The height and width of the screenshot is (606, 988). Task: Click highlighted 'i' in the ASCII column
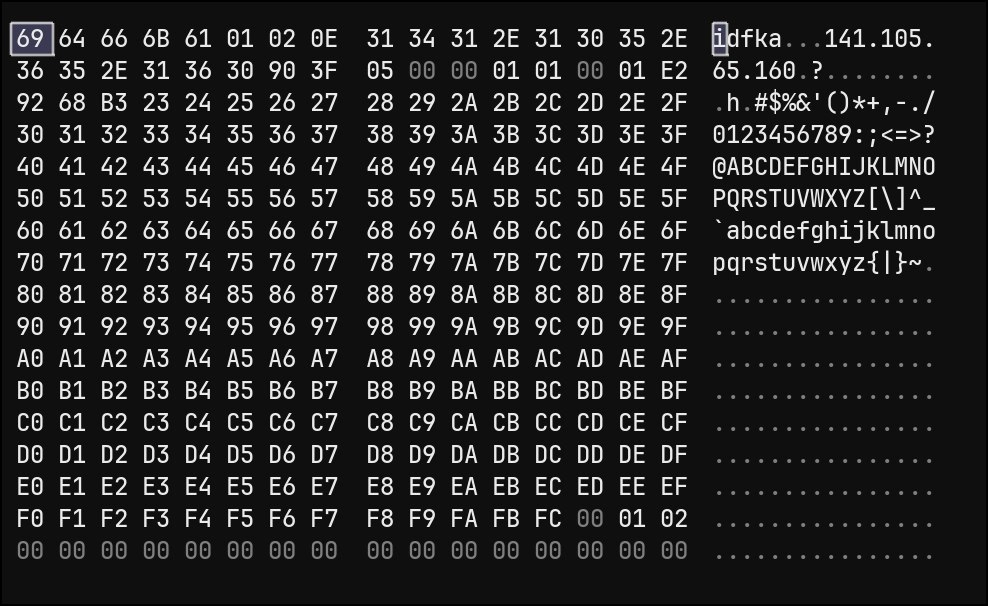[x=720, y=40]
